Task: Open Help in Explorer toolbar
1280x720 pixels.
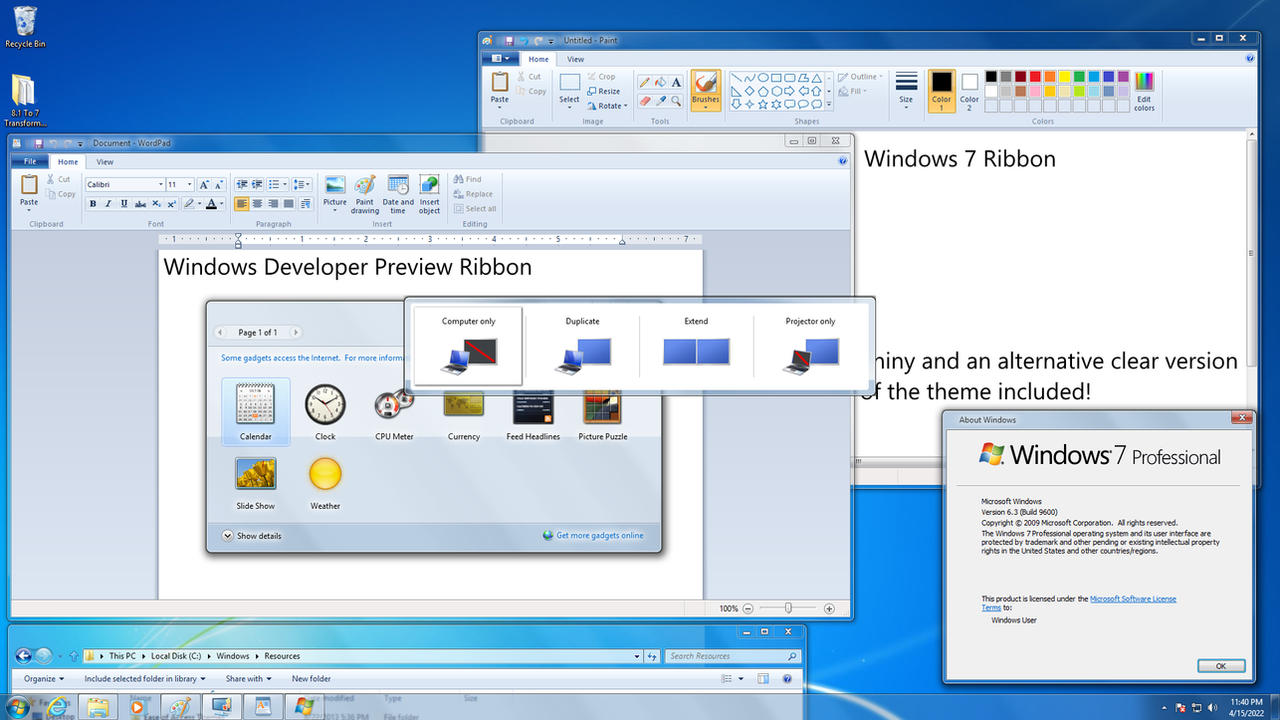Action: 787,678
